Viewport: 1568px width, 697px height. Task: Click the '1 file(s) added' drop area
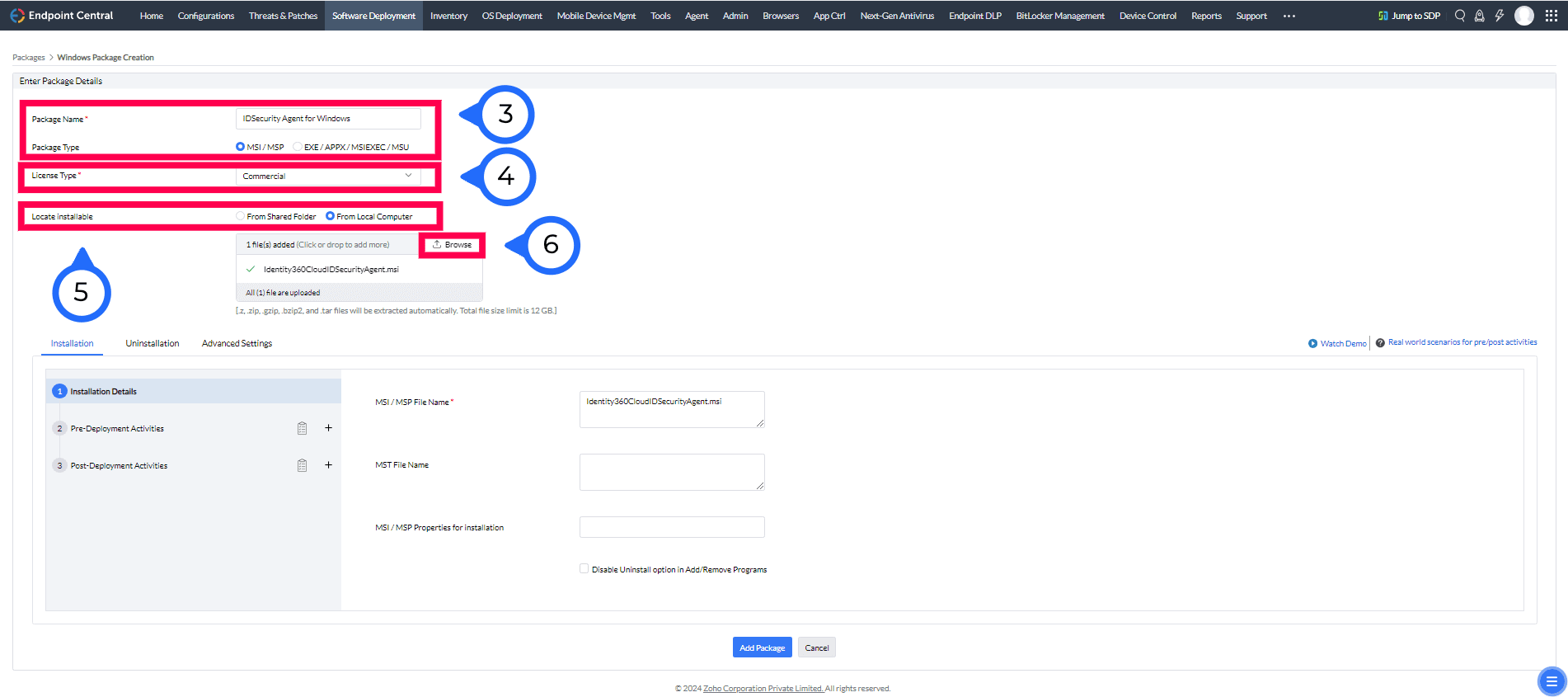point(326,245)
